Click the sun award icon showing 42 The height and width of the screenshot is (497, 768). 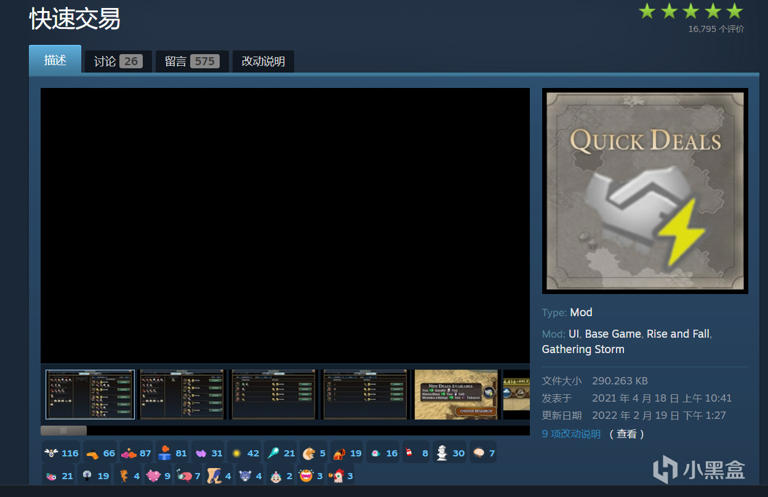click(x=237, y=453)
